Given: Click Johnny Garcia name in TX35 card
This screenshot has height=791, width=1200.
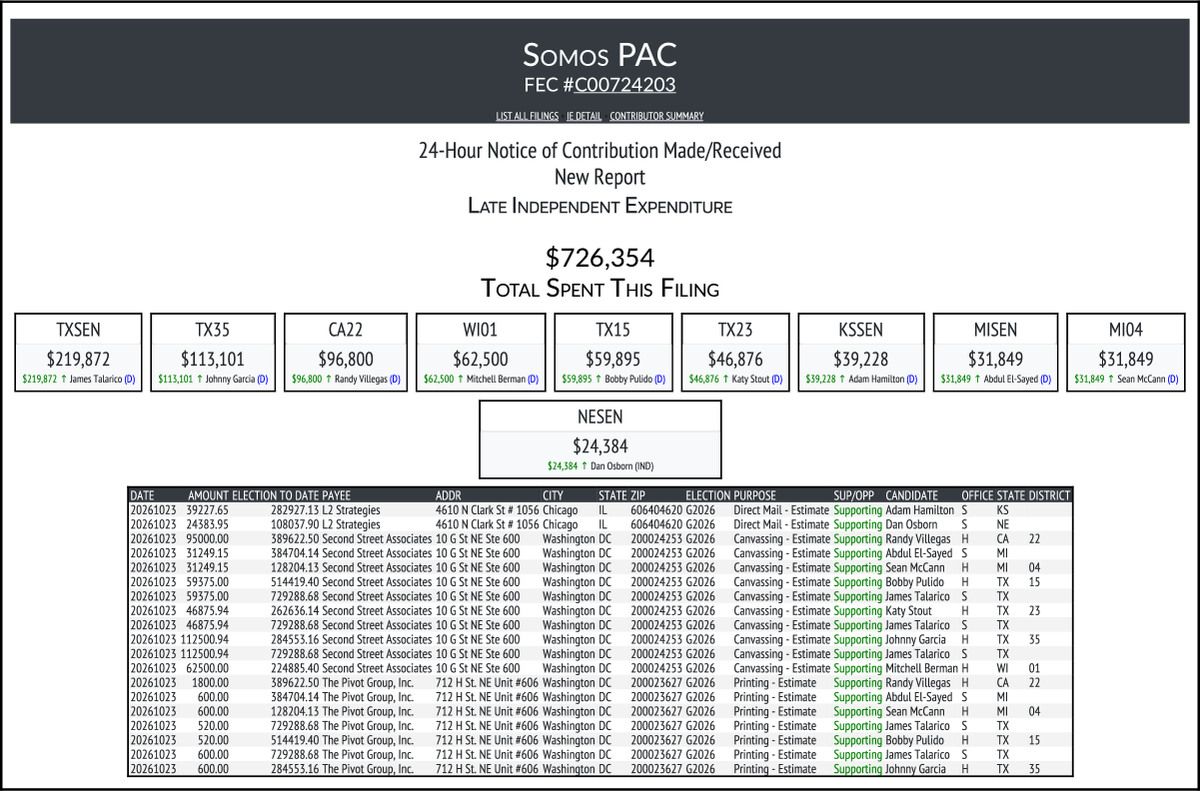Looking at the screenshot, I should (230, 380).
